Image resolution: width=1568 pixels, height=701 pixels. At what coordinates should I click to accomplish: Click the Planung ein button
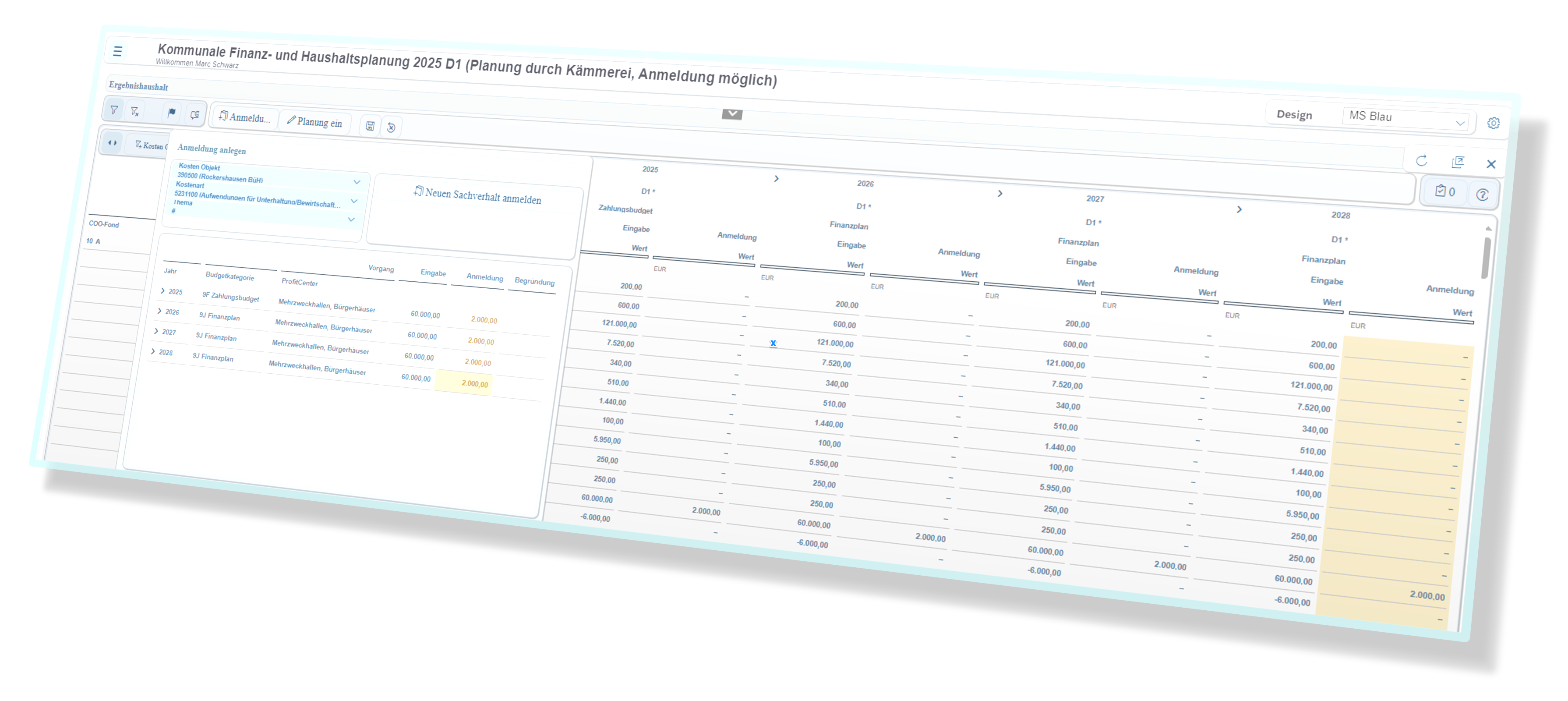[x=315, y=122]
